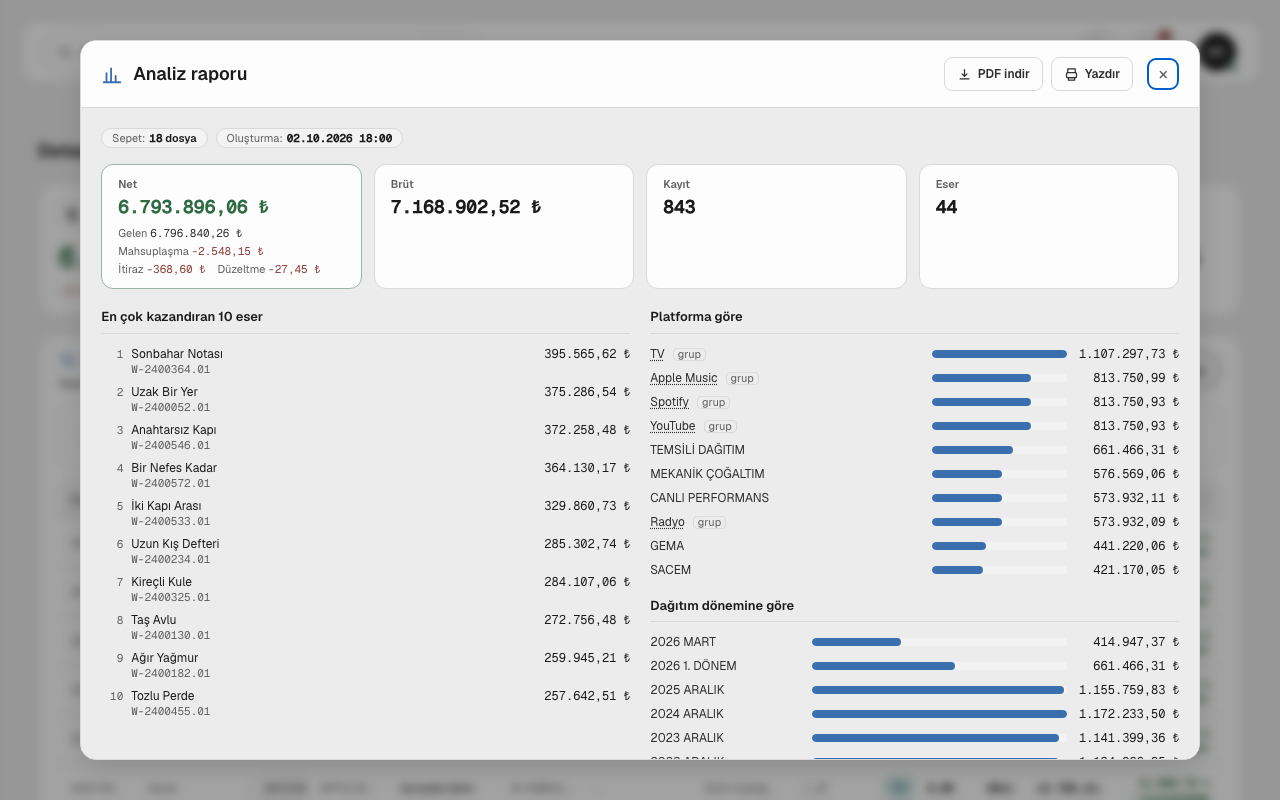1280x800 pixels.
Task: Select the Taş Avlu work
Action: [x=366, y=627]
